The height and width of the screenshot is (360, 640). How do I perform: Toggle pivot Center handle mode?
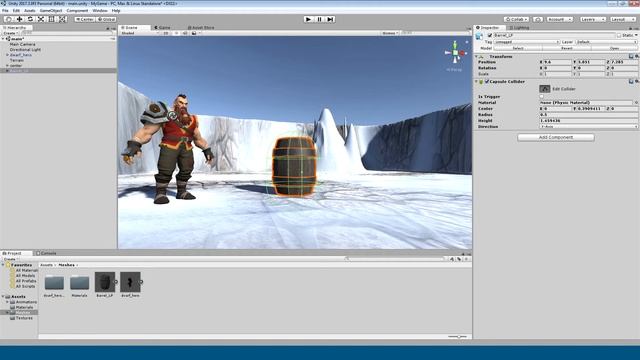click(x=85, y=19)
